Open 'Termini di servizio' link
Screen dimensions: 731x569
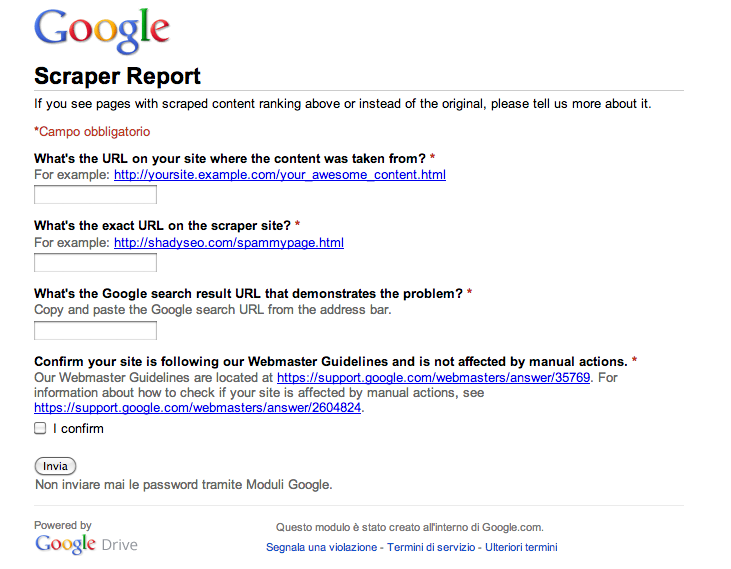[x=431, y=547]
